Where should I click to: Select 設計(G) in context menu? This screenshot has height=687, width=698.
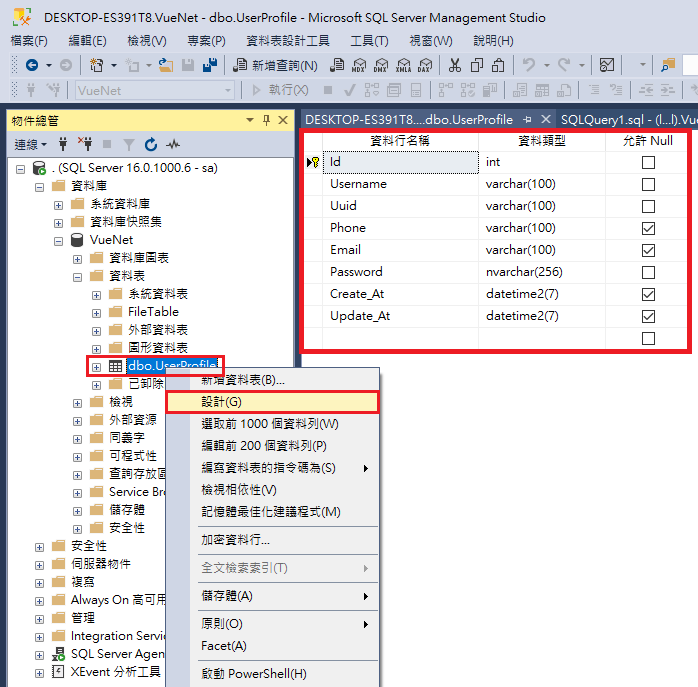(272, 402)
